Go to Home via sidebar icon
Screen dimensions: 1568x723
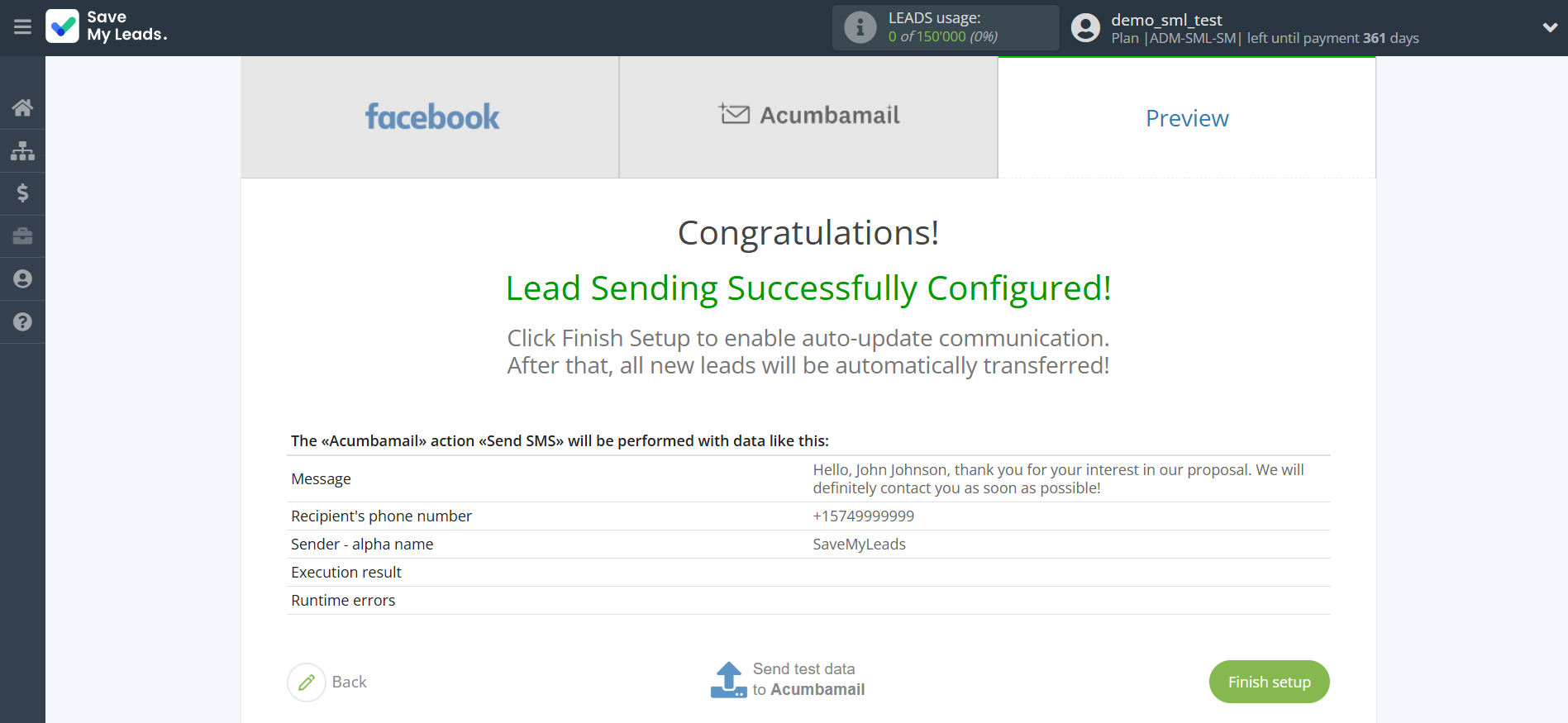pos(22,107)
